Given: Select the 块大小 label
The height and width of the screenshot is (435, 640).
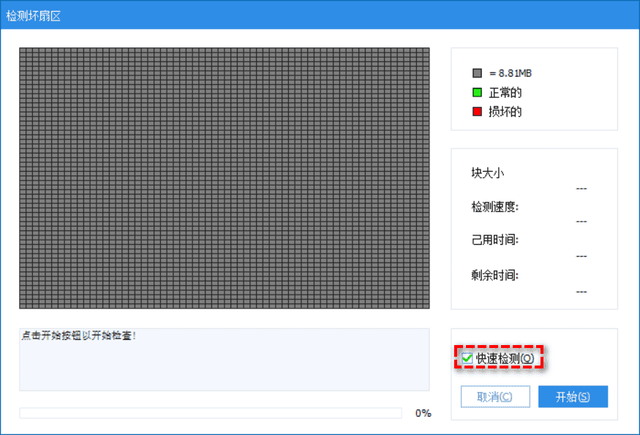Looking at the screenshot, I should (487, 173).
